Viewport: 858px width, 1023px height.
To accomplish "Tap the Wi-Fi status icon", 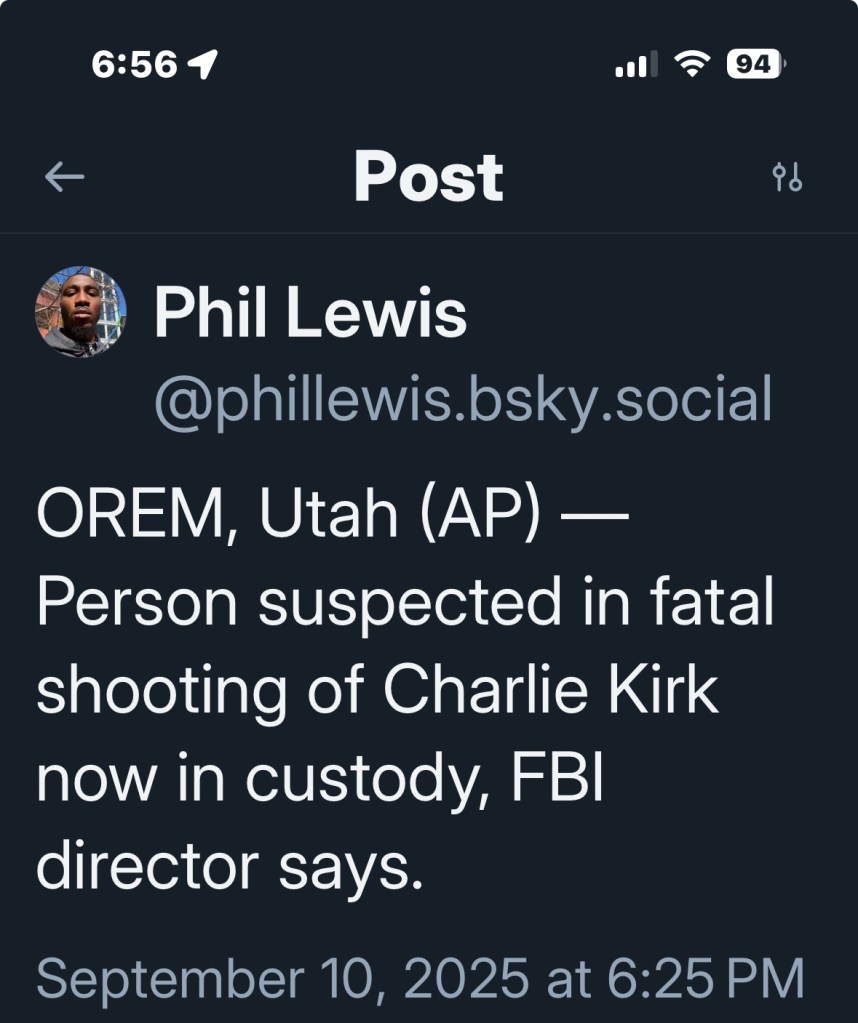I will click(x=690, y=65).
